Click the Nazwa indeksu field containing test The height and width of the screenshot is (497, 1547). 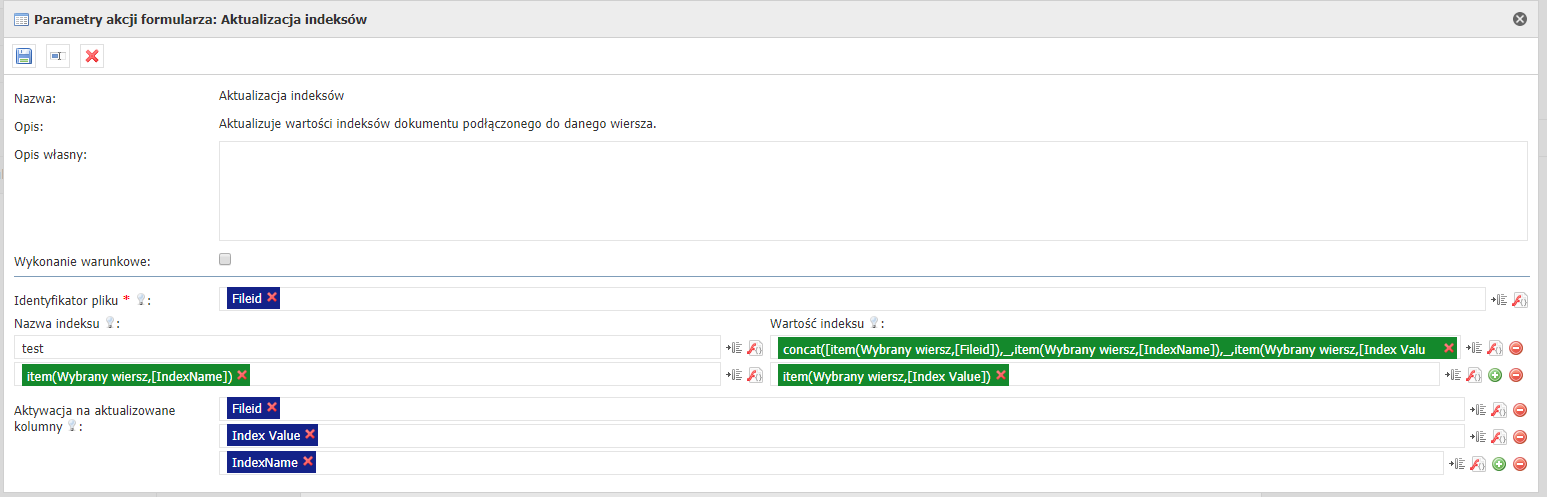point(365,348)
